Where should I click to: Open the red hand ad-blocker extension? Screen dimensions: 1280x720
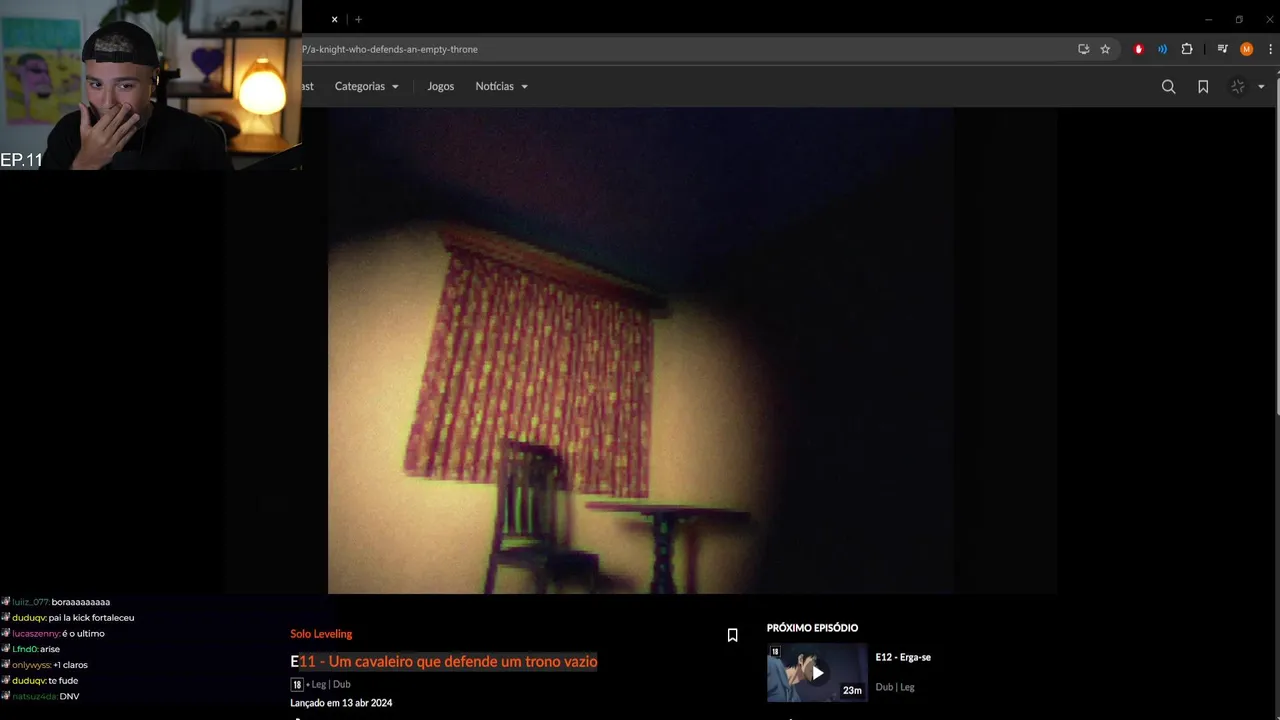coord(1138,49)
